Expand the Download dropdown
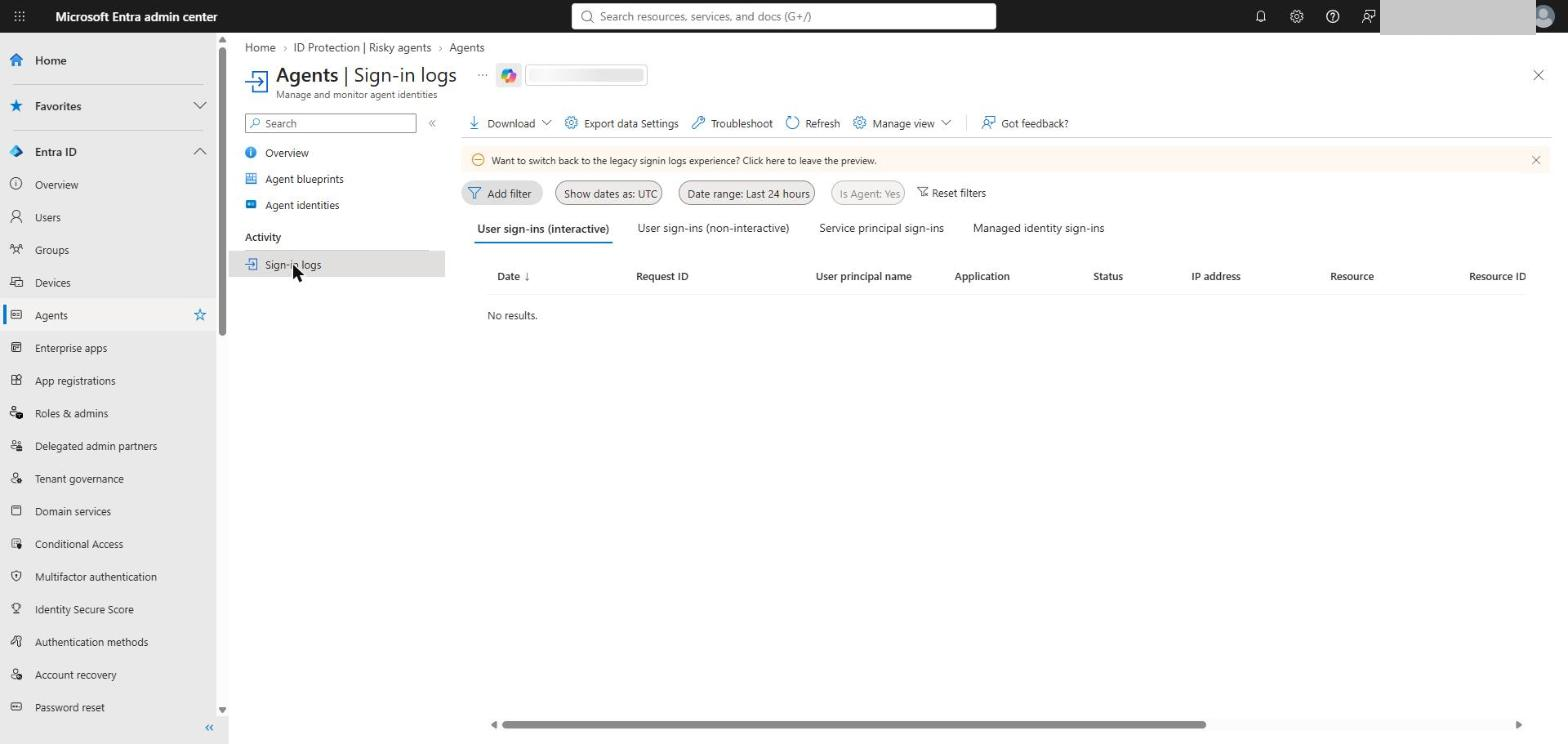Screen dimensions: 1568x744 coord(510,123)
